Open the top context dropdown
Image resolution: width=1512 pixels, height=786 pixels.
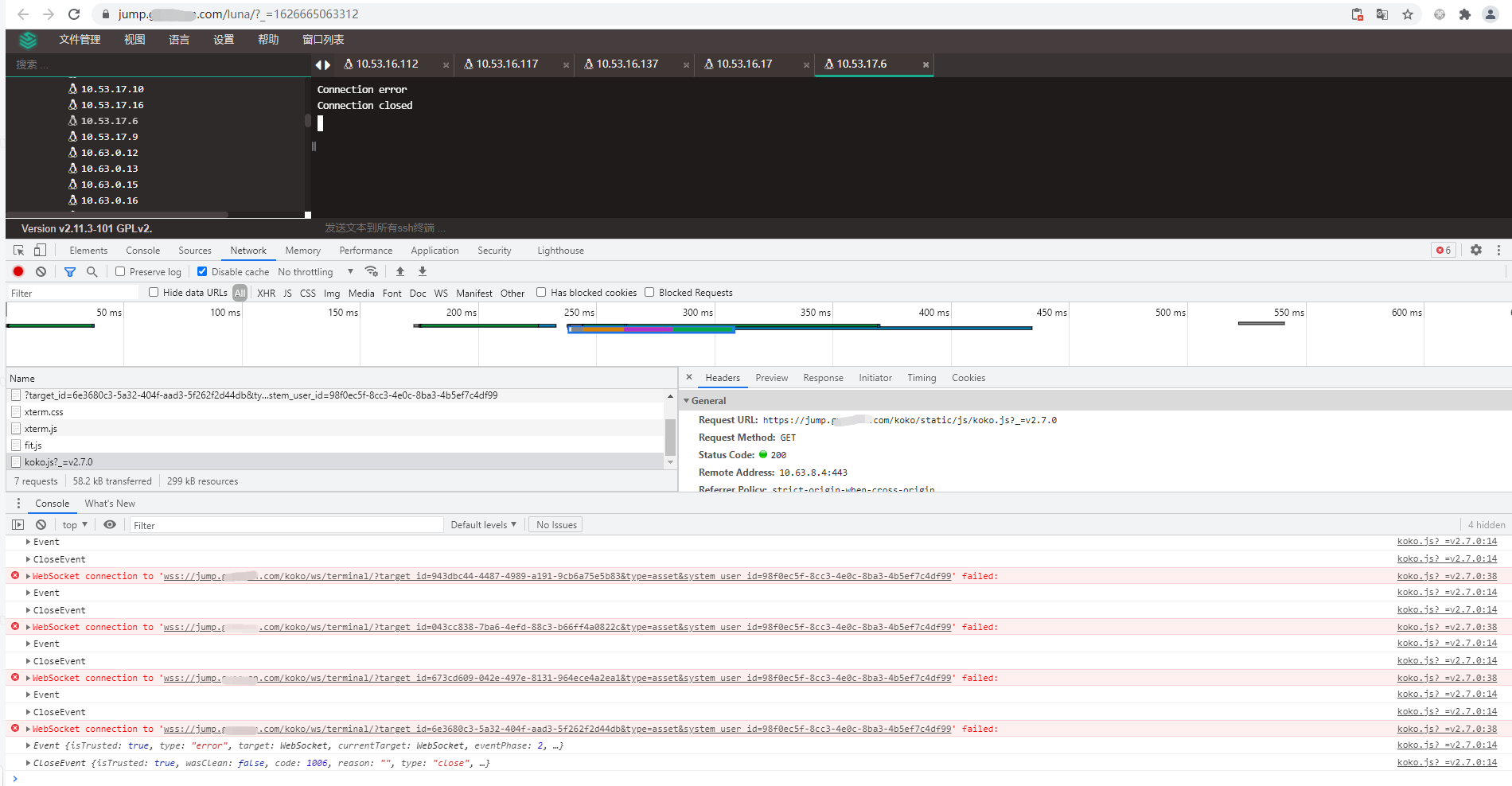(x=75, y=524)
